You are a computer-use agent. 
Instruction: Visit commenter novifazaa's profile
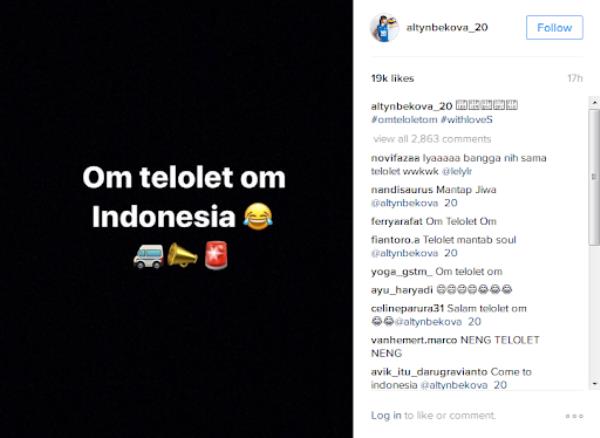pyautogui.click(x=395, y=158)
